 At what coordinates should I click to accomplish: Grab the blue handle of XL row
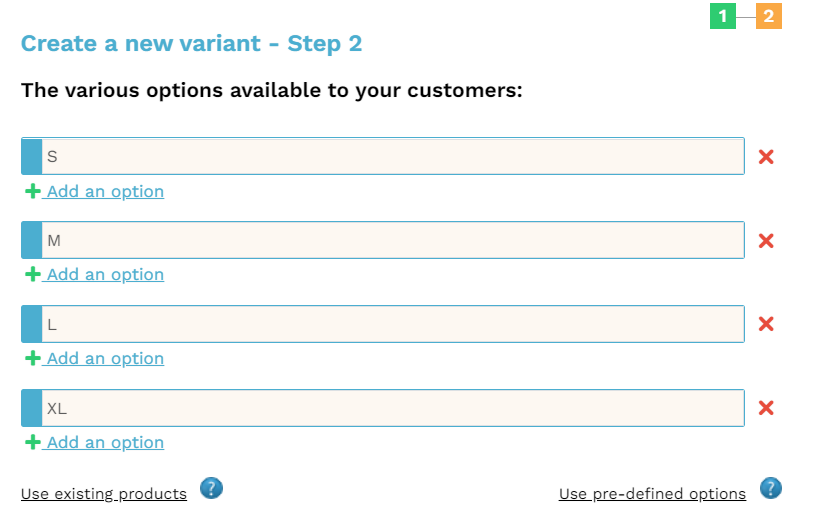tap(31, 408)
